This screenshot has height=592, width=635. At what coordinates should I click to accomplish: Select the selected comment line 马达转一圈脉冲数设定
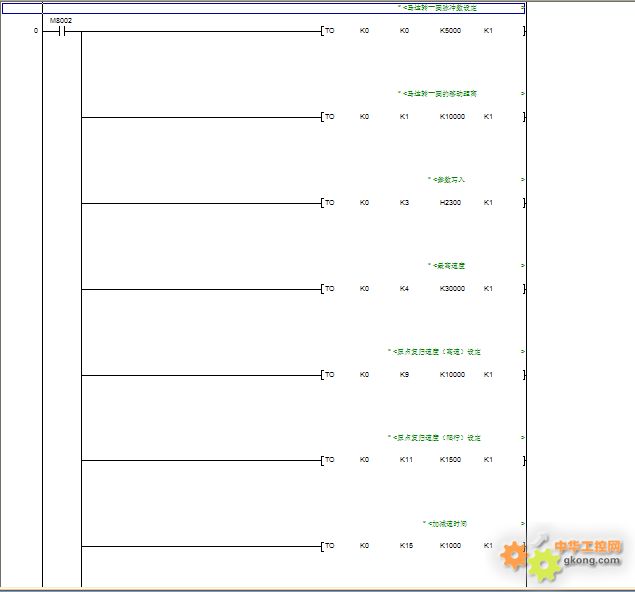click(x=264, y=8)
